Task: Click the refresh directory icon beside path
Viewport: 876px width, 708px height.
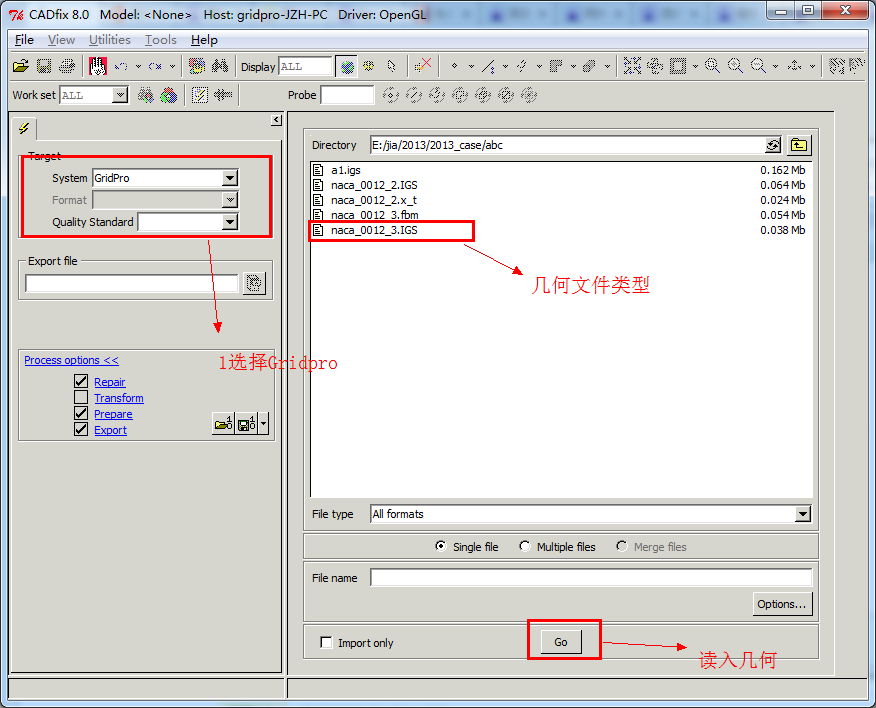Action: point(772,145)
